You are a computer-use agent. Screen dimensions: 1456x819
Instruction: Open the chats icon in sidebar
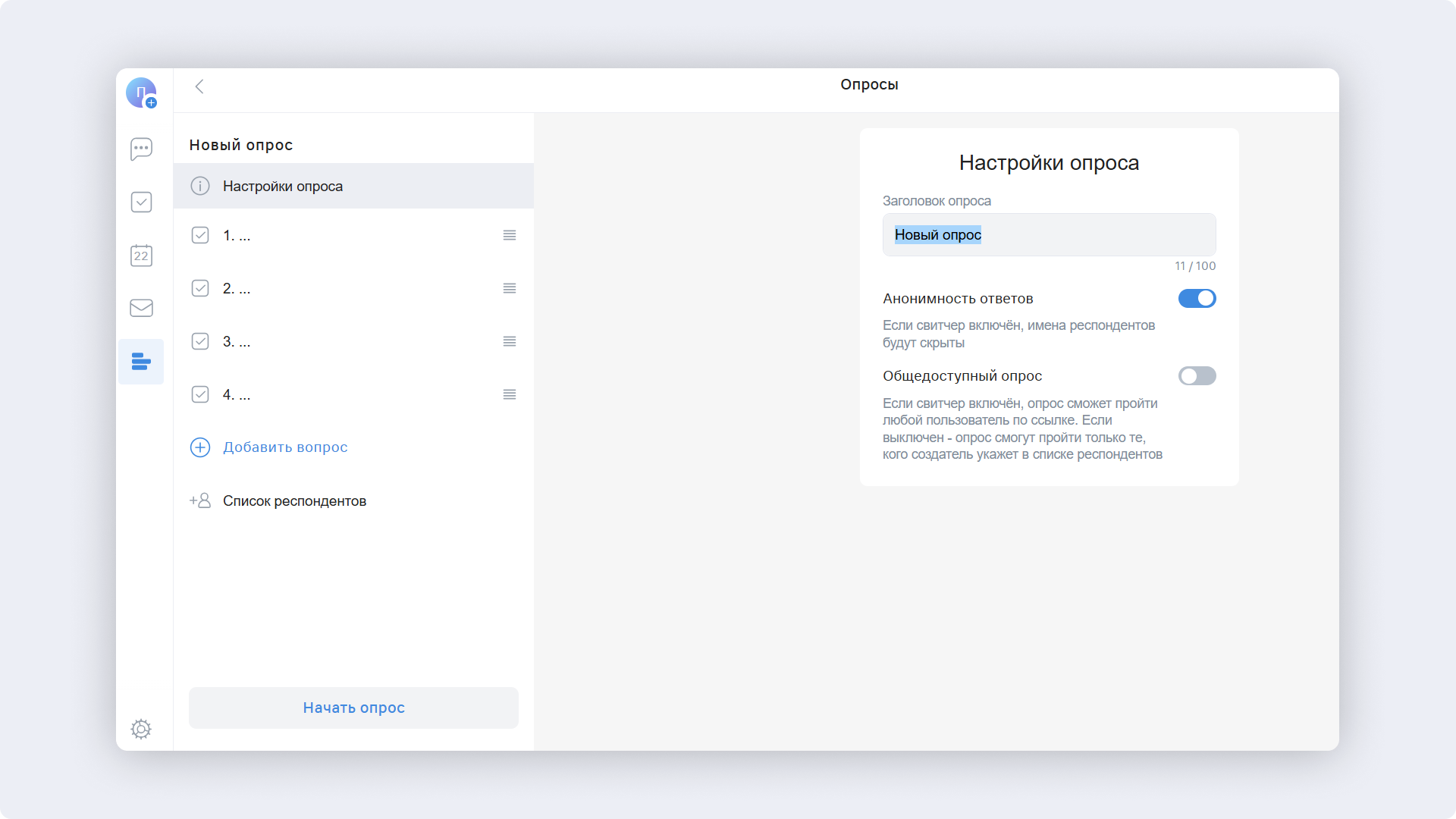pos(141,149)
